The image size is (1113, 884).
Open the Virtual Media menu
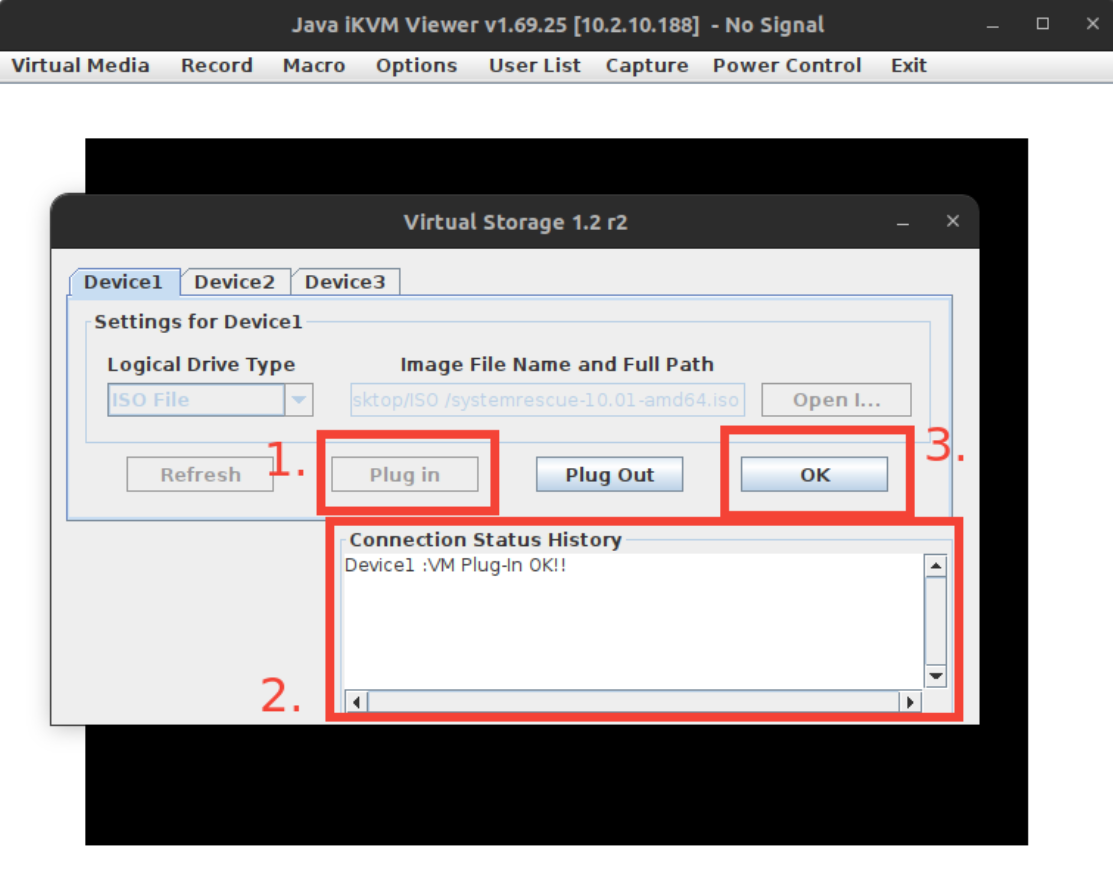[80, 66]
